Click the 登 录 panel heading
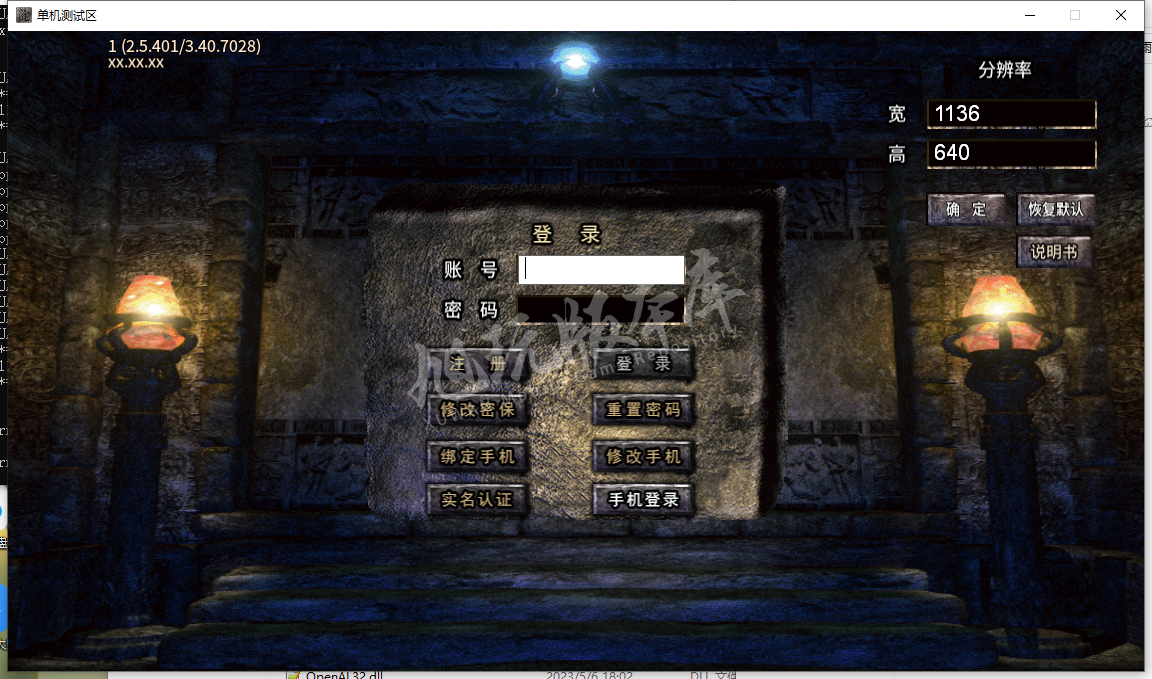Image resolution: width=1152 pixels, height=679 pixels. click(566, 234)
